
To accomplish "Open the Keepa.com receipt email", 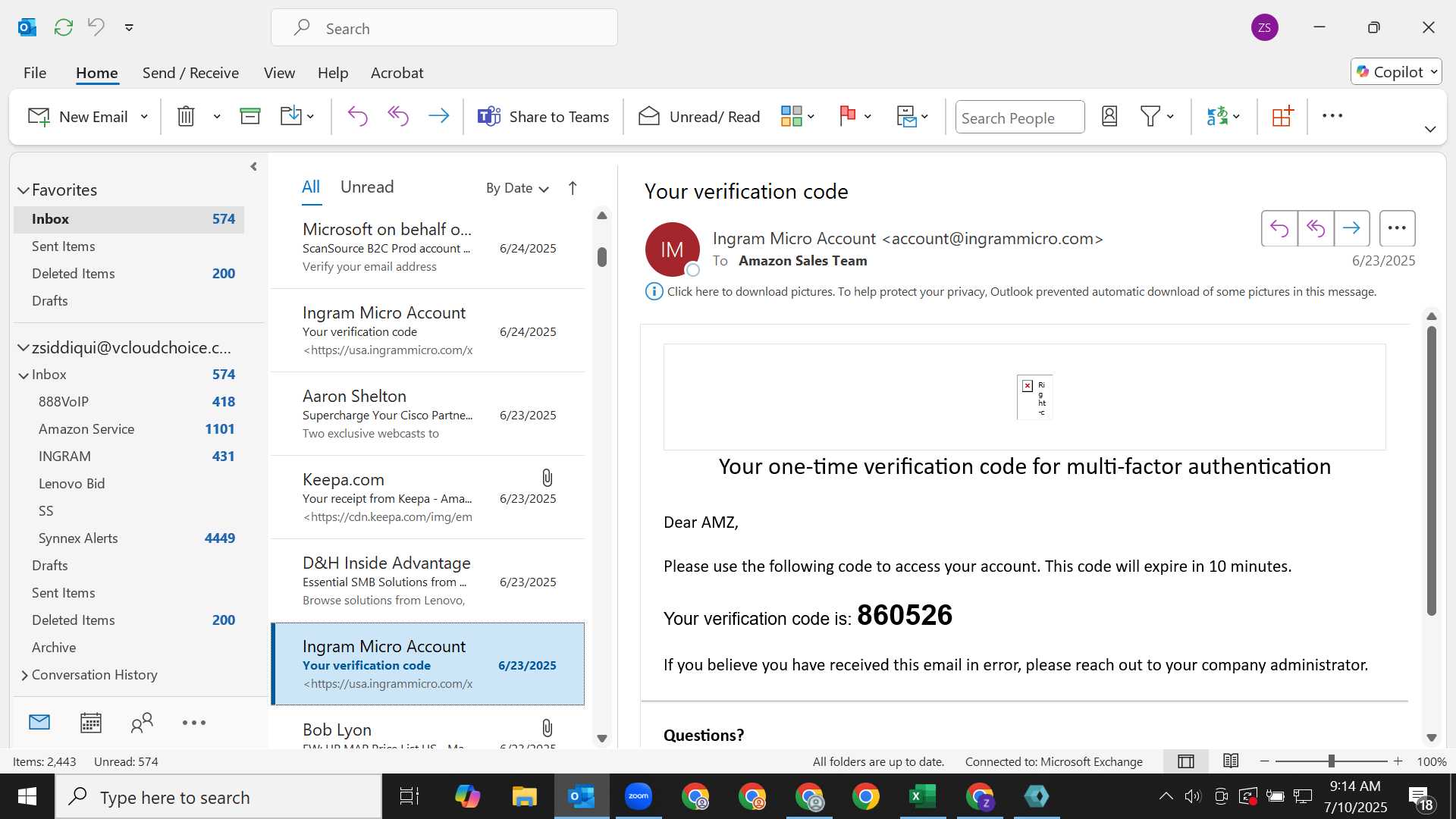I will [428, 497].
